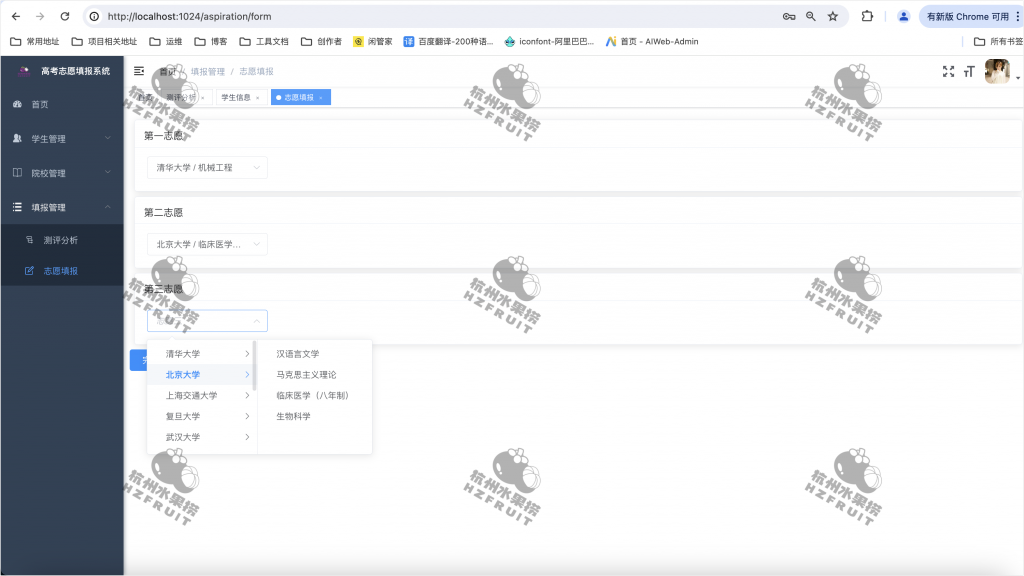Click the 院校管理 icon in the sidebar
The image size is (1024, 576).
[17, 172]
